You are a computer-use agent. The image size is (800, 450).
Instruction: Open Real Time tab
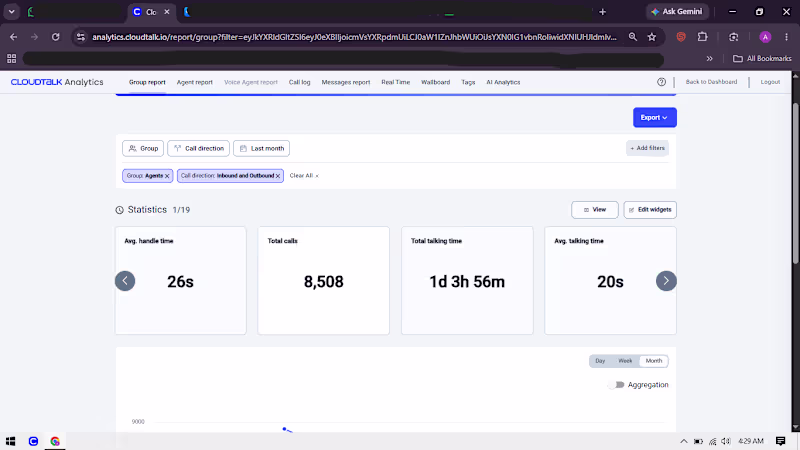[395, 82]
